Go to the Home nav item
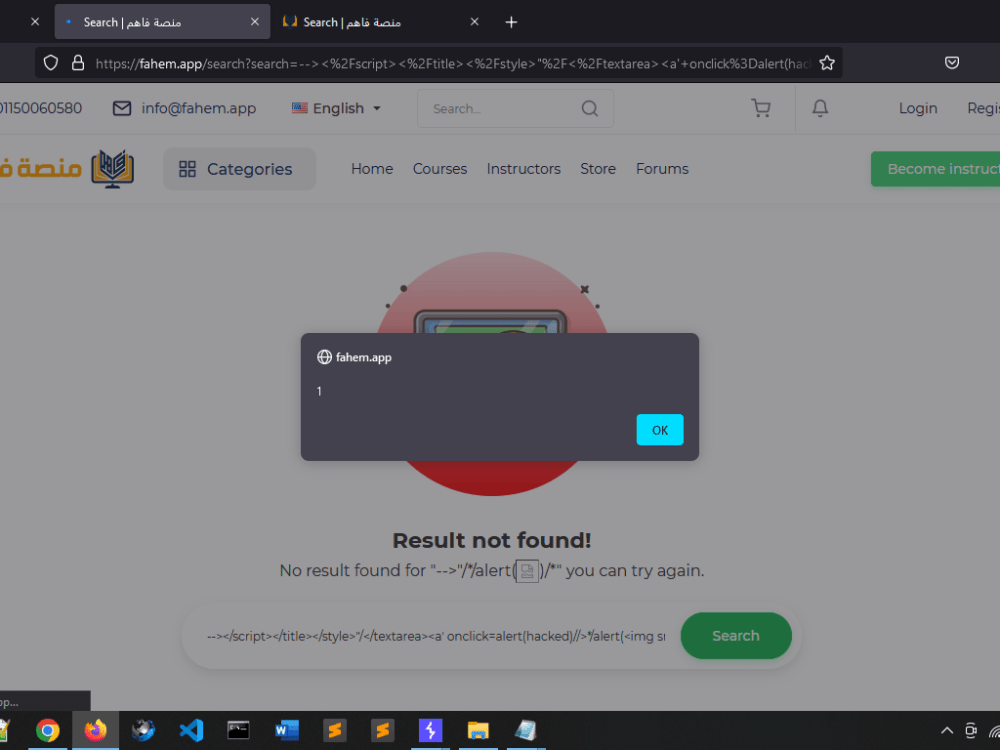This screenshot has width=1000, height=750. (x=372, y=169)
